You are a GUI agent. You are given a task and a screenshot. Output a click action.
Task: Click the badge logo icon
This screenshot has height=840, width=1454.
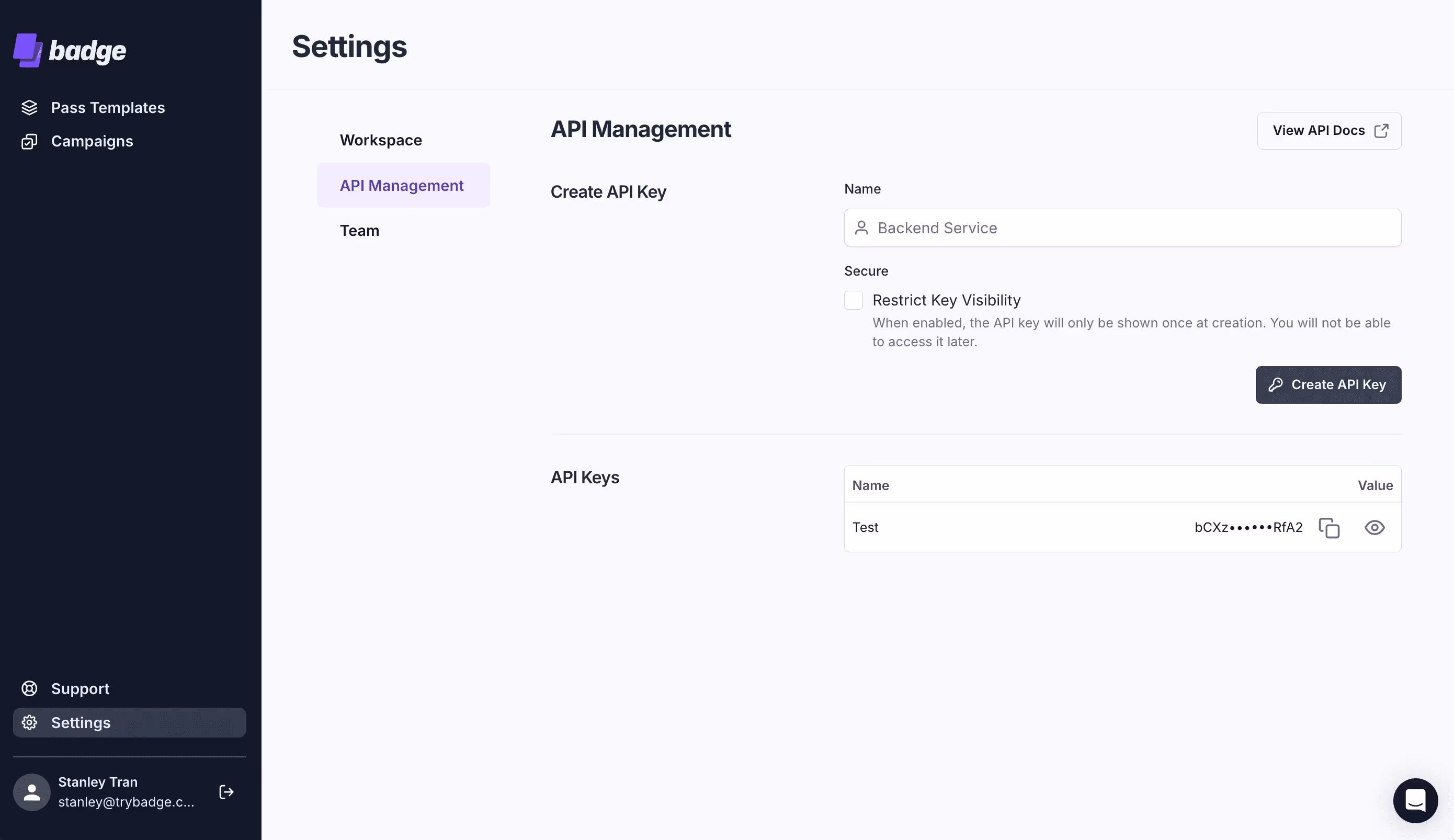tap(28, 50)
